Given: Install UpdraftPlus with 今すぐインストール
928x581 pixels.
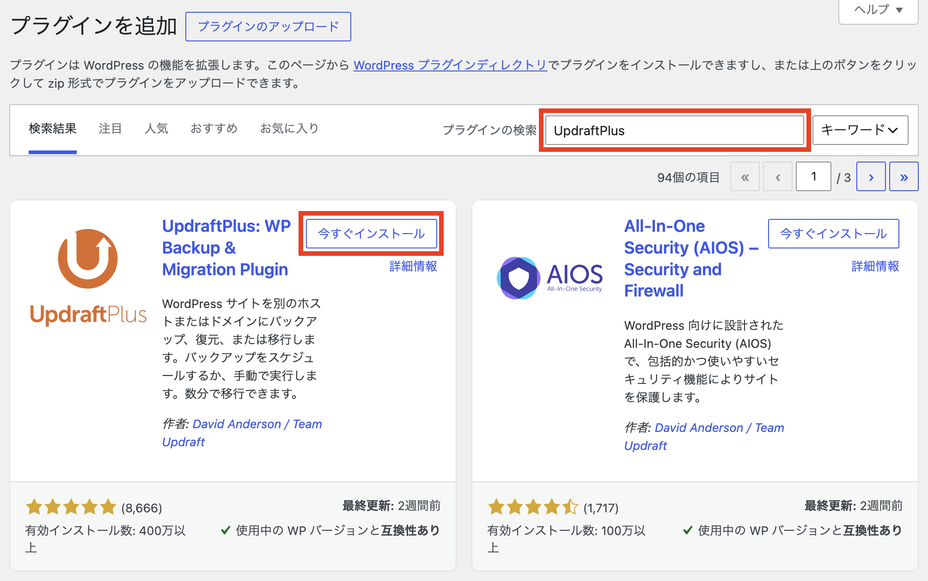Looking at the screenshot, I should (x=371, y=234).
